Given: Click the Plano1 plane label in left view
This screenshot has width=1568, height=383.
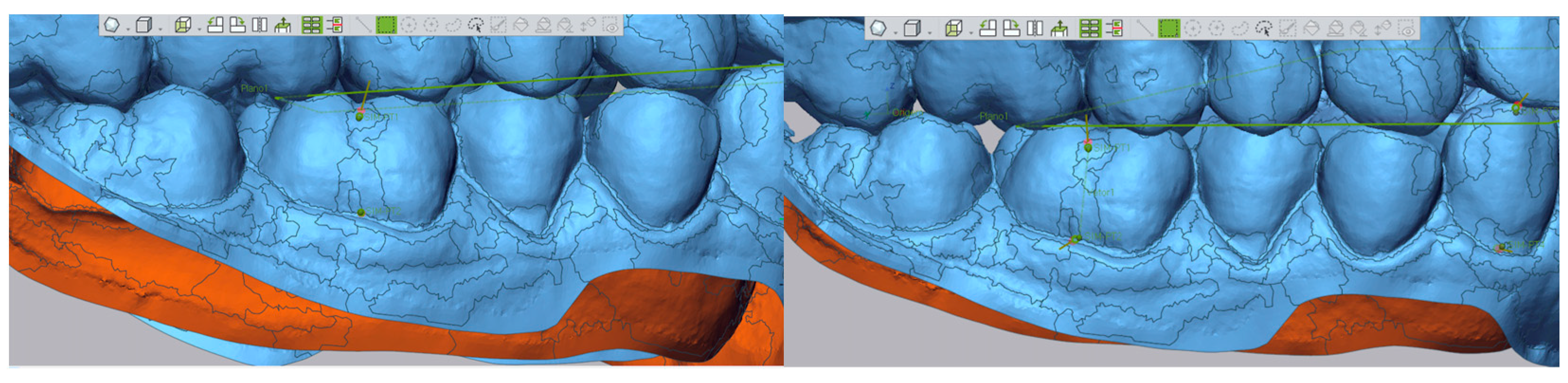Looking at the screenshot, I should click(x=254, y=89).
